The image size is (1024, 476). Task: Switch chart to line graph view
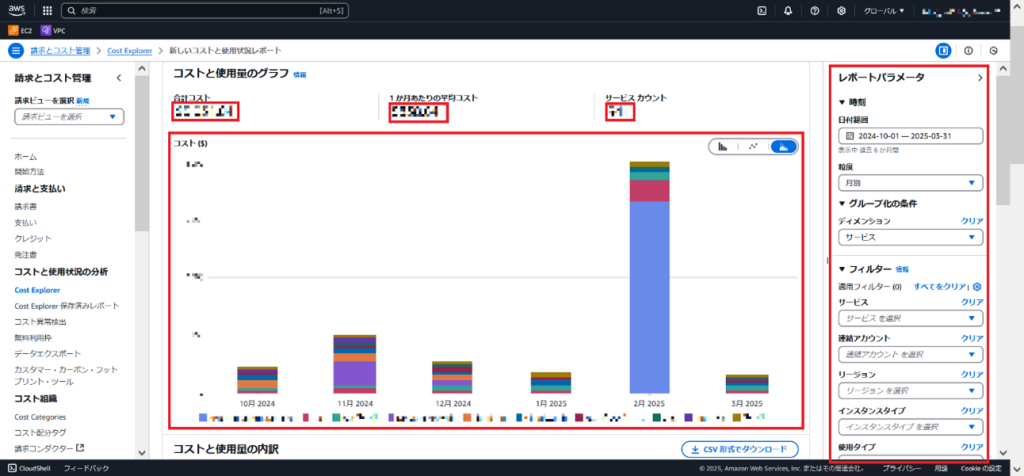click(753, 146)
